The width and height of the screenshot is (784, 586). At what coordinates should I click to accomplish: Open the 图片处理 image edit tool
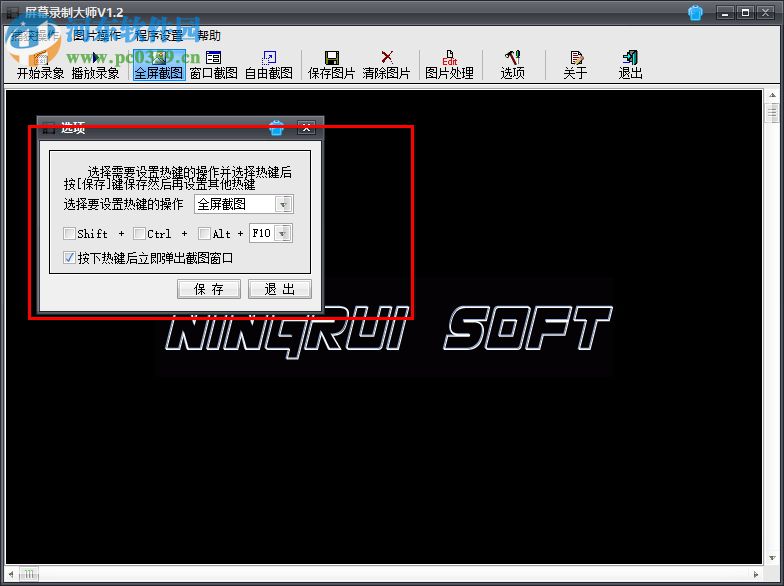(450, 65)
